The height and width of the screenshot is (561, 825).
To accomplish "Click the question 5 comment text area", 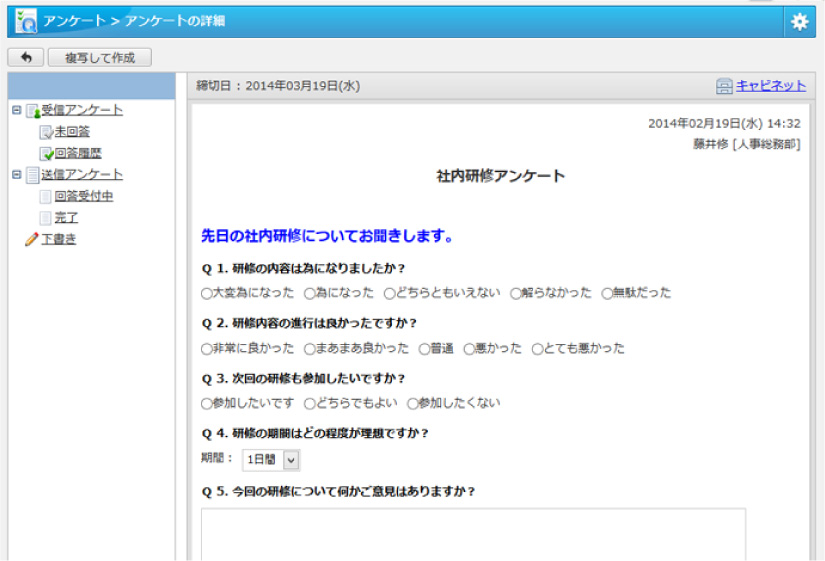I will click(473, 533).
